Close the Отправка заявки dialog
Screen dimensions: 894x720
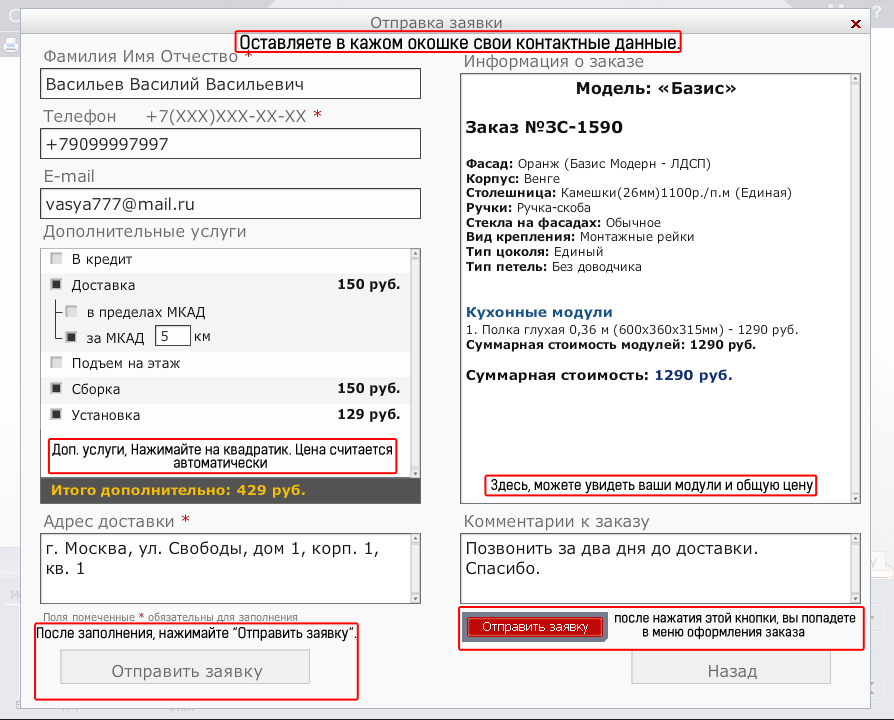click(x=855, y=22)
